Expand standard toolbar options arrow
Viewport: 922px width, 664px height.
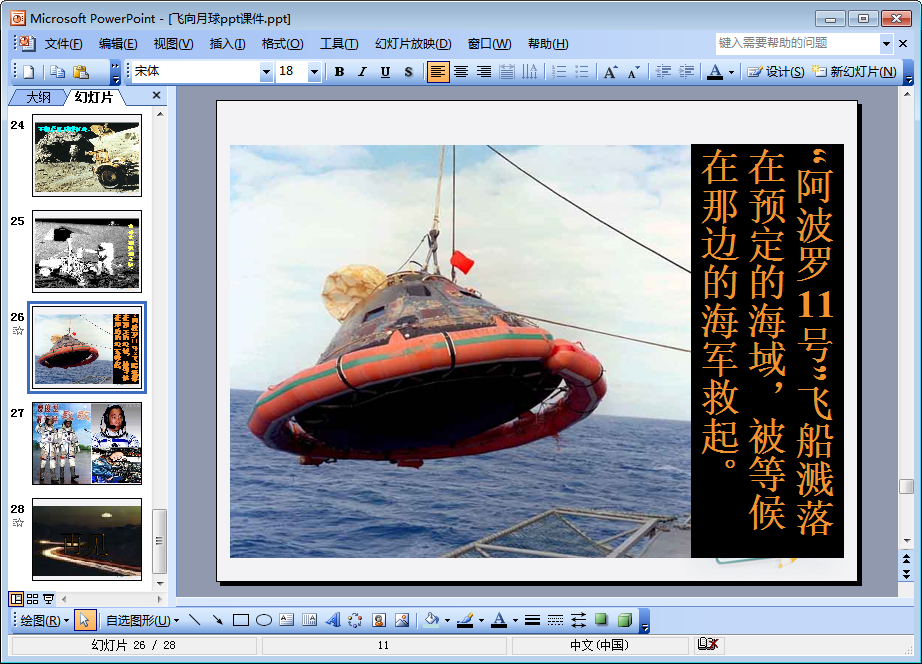(116, 72)
